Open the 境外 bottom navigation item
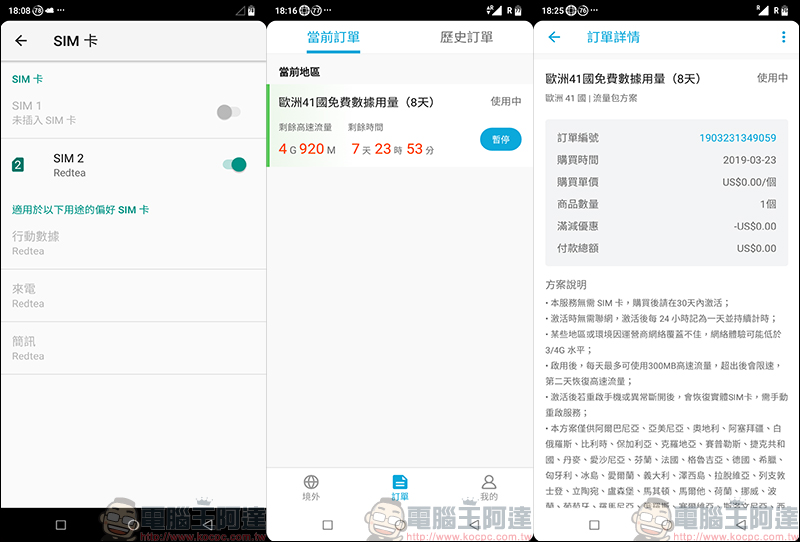 pyautogui.click(x=311, y=488)
